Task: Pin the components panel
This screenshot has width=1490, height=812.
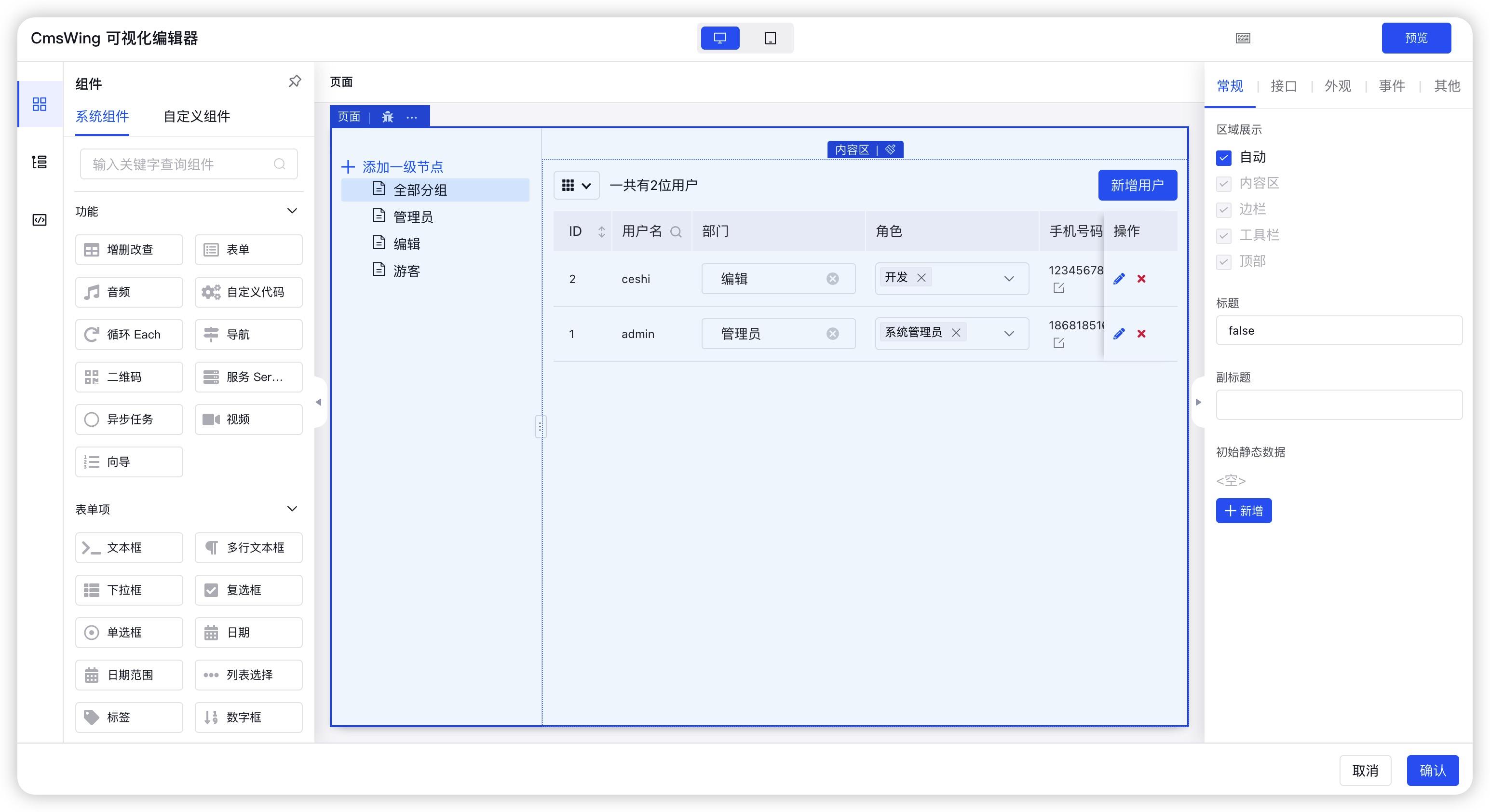Action: 295,81
